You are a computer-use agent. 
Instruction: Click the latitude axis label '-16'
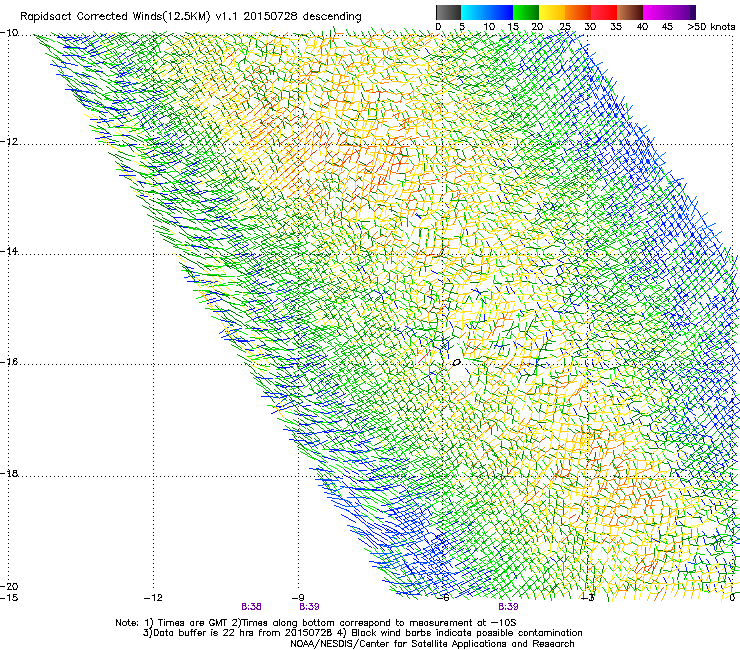coord(9,362)
